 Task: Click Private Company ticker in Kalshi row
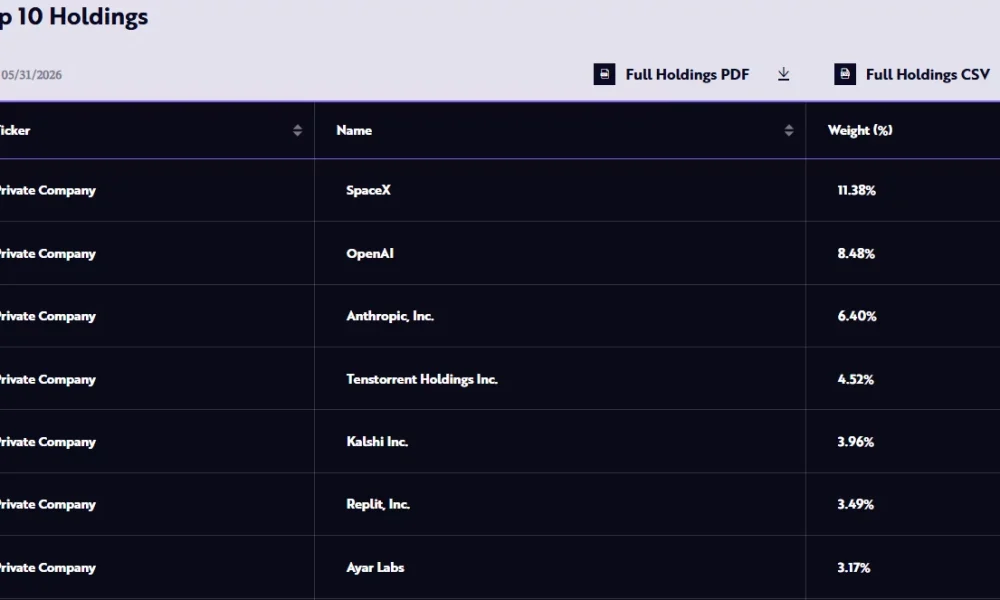tap(47, 441)
